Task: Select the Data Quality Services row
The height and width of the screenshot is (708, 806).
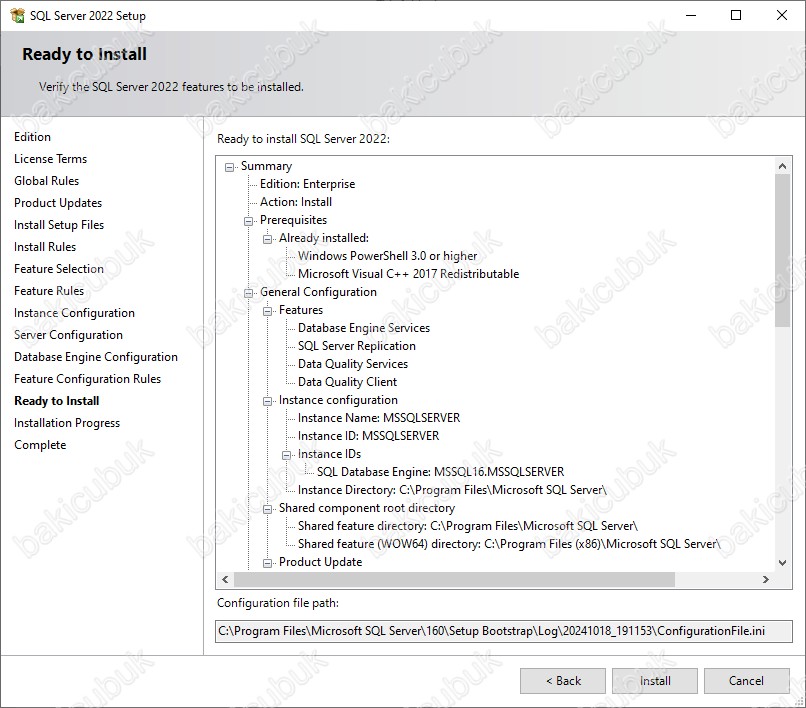Action: pos(353,364)
